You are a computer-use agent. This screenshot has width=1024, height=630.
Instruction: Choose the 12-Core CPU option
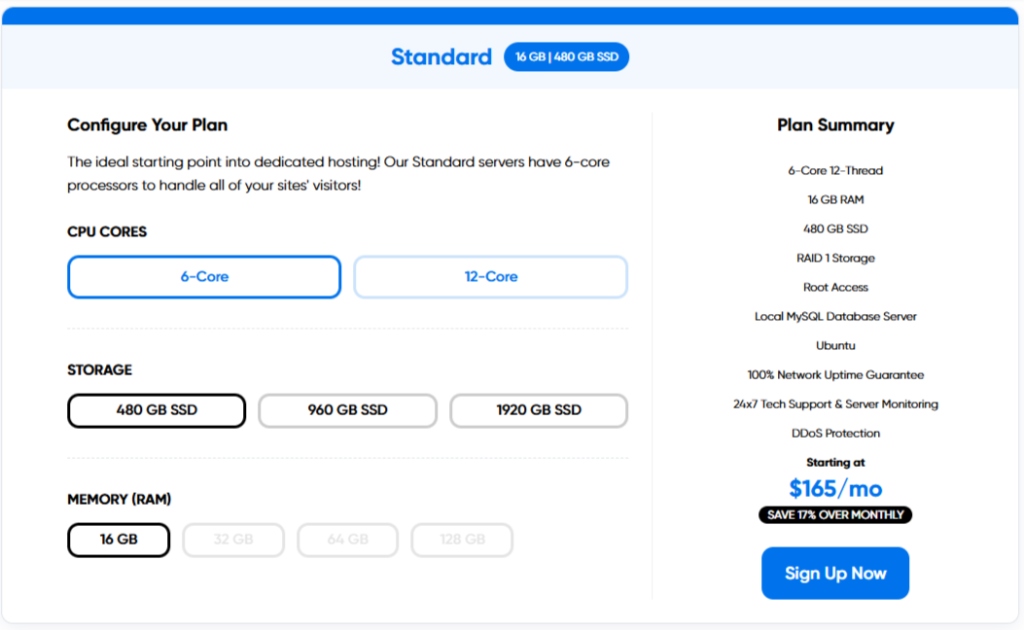(490, 277)
